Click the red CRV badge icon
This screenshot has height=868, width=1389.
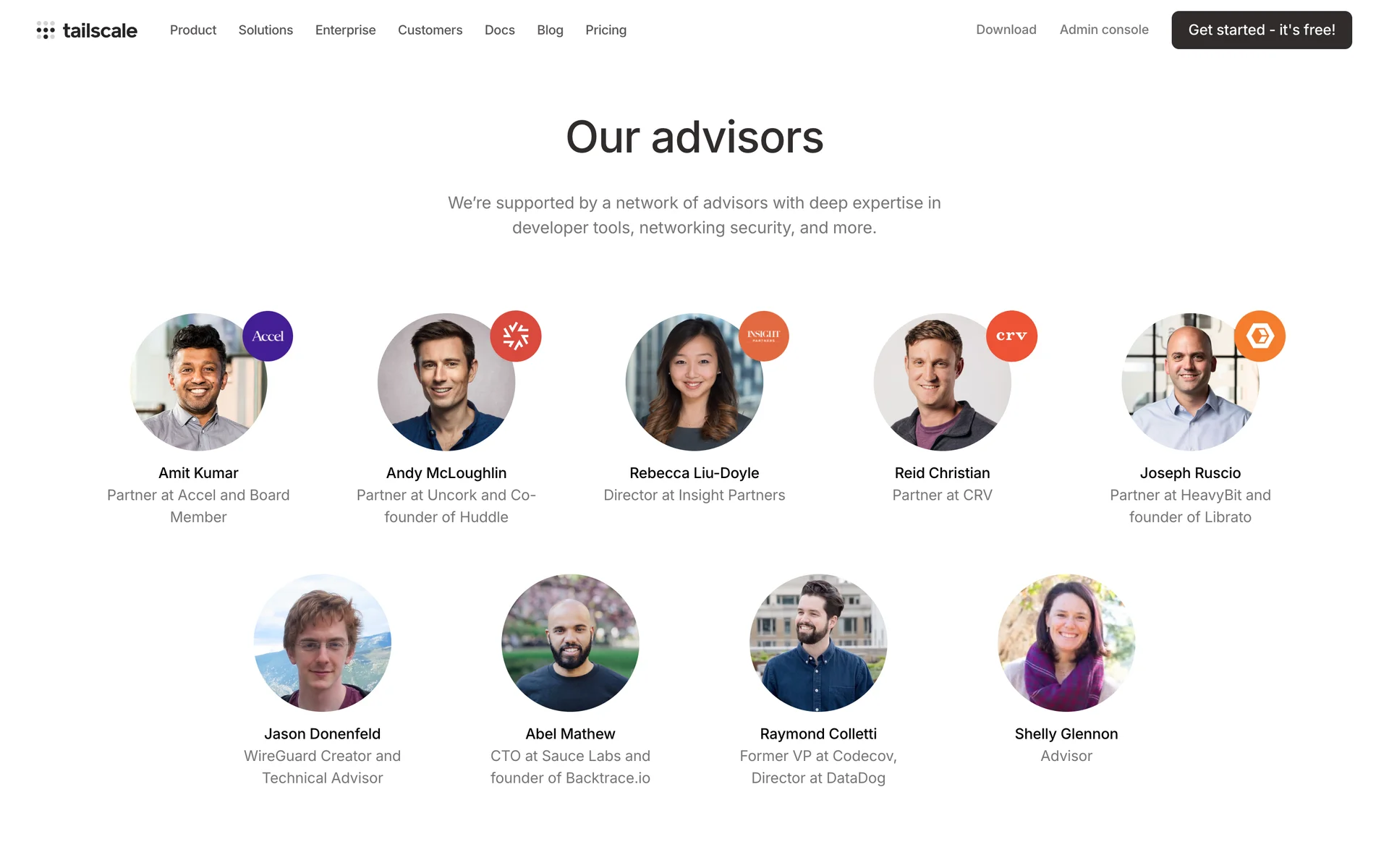tap(1011, 336)
